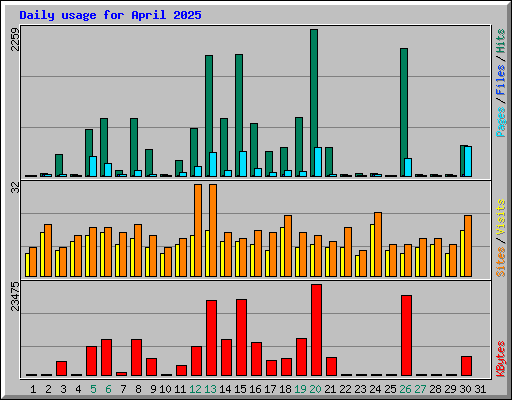Select the orange visits bar for day 24
This screenshot has height=400, width=512.
(378, 244)
